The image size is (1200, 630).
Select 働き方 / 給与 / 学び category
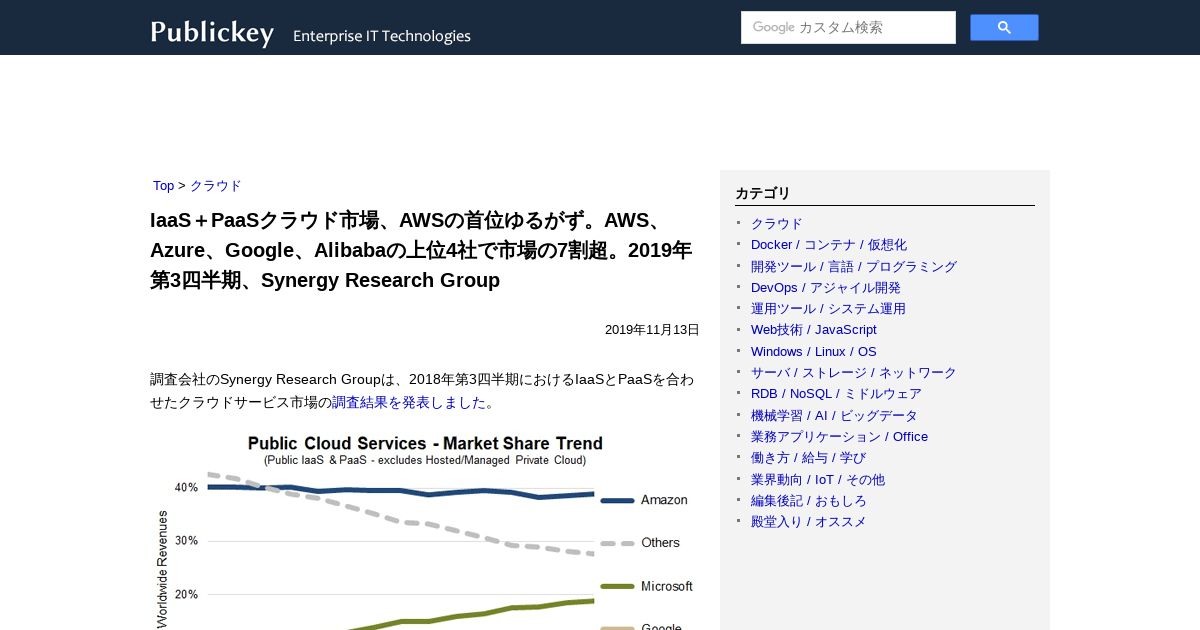coord(808,458)
